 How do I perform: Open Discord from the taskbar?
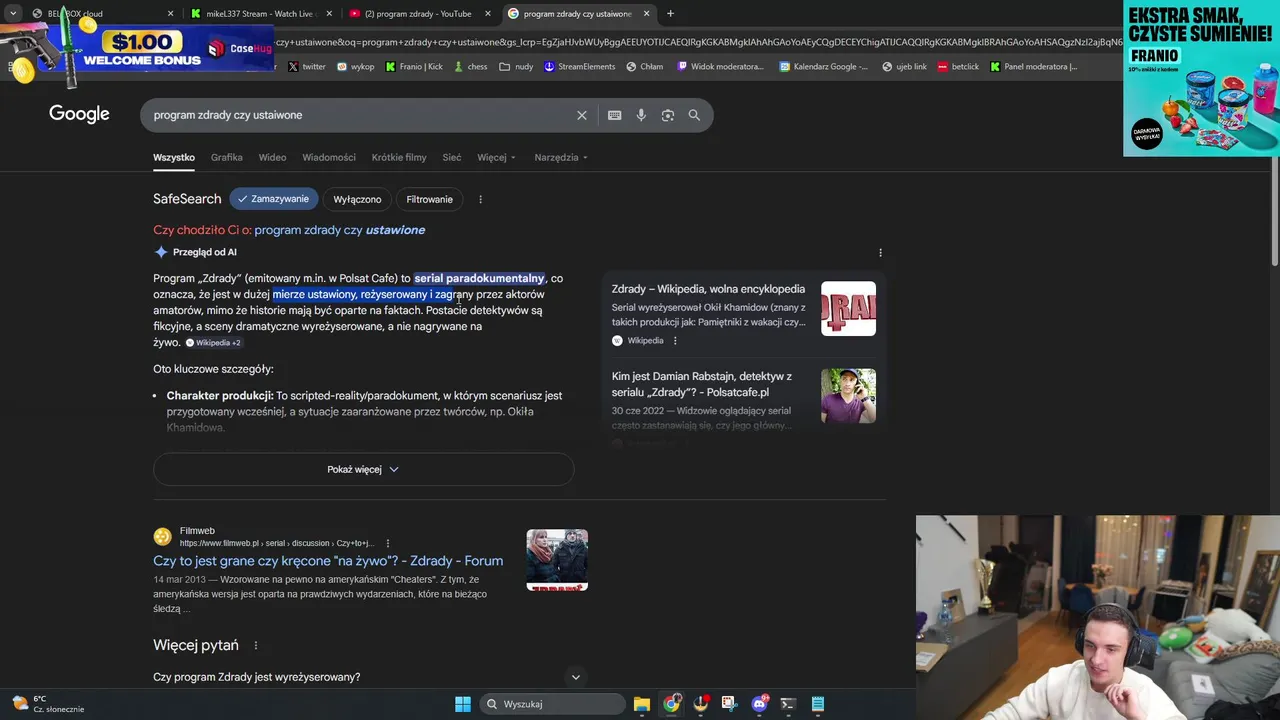pyautogui.click(x=759, y=704)
